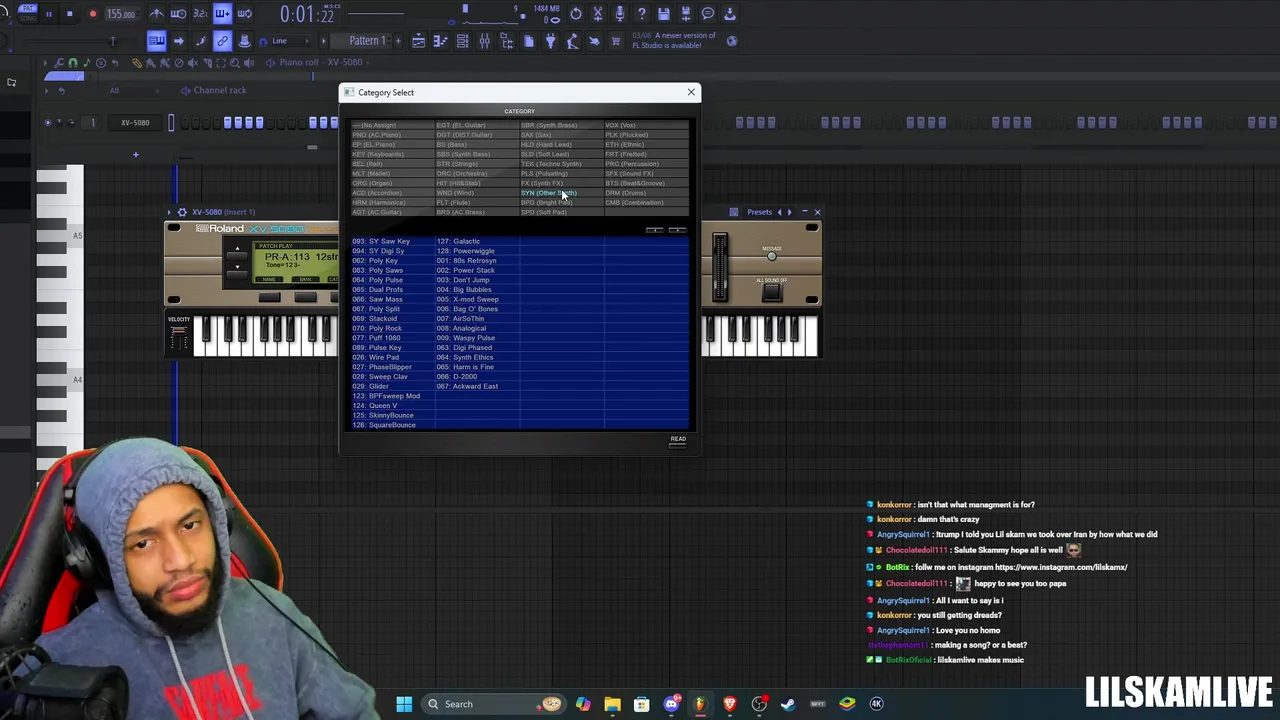Save the project with floppy icon
Screen dimensions: 1280x720
[663, 14]
